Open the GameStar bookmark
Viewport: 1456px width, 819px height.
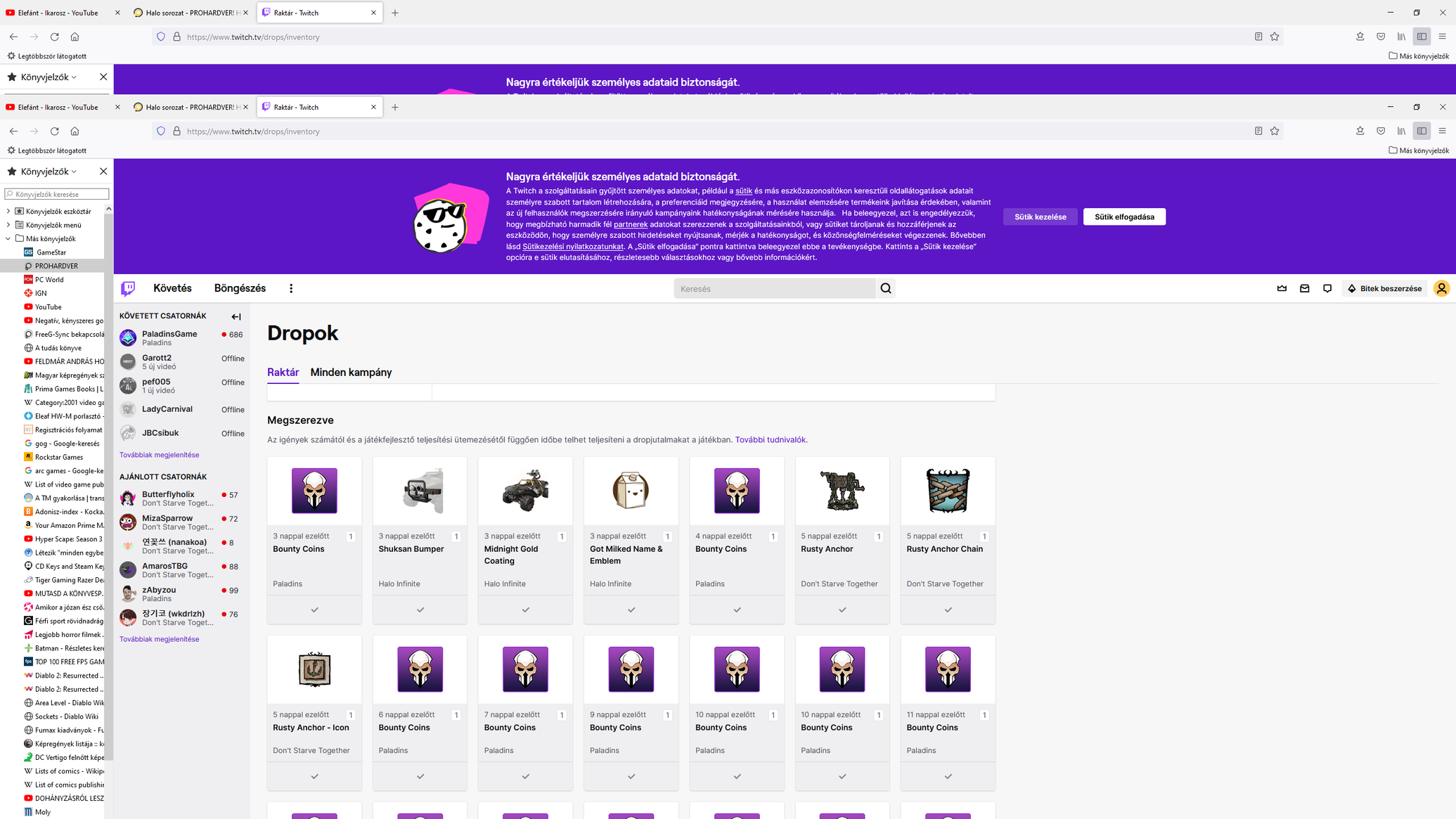pyautogui.click(x=51, y=252)
